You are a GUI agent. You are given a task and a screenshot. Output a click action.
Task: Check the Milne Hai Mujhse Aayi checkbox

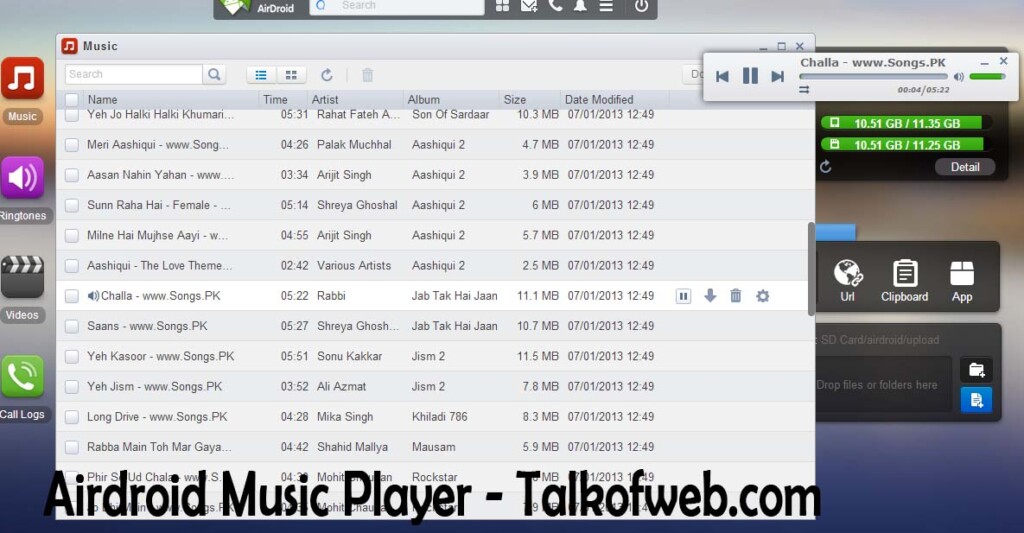pos(72,236)
